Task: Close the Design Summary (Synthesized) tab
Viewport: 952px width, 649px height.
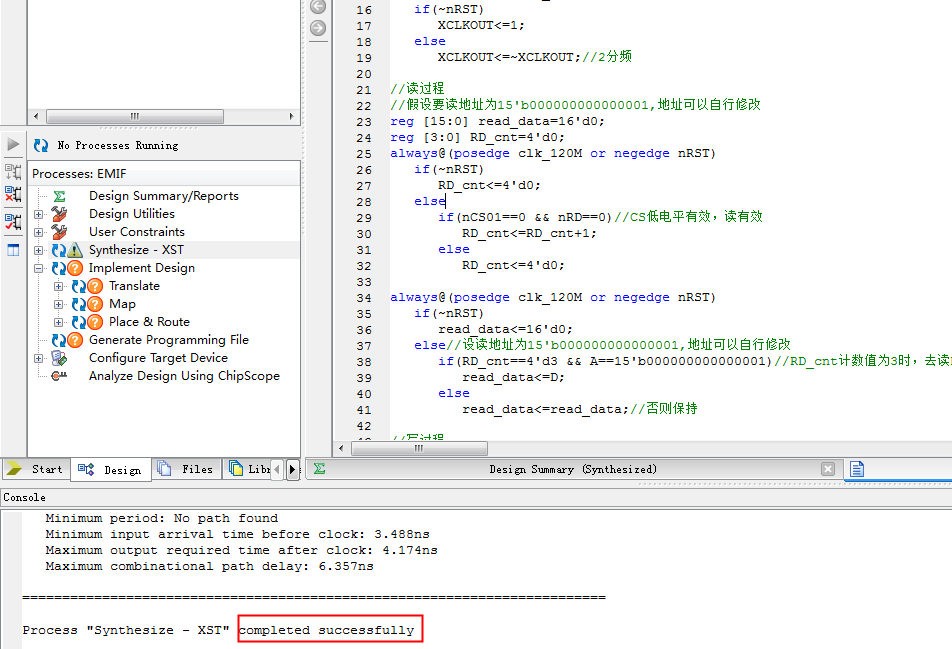Action: pyautogui.click(x=827, y=469)
